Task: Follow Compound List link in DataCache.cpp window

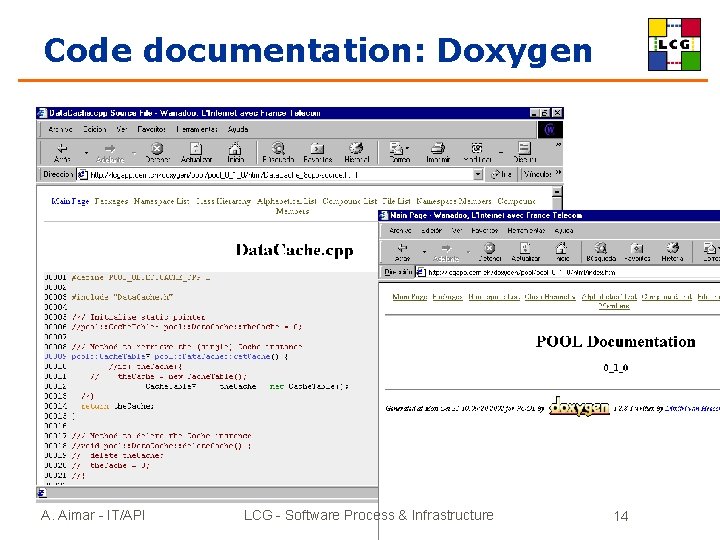Action: [349, 201]
